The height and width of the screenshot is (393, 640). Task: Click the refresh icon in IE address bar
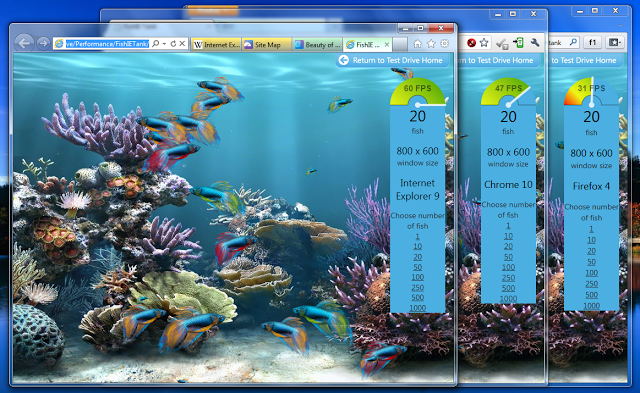point(173,43)
